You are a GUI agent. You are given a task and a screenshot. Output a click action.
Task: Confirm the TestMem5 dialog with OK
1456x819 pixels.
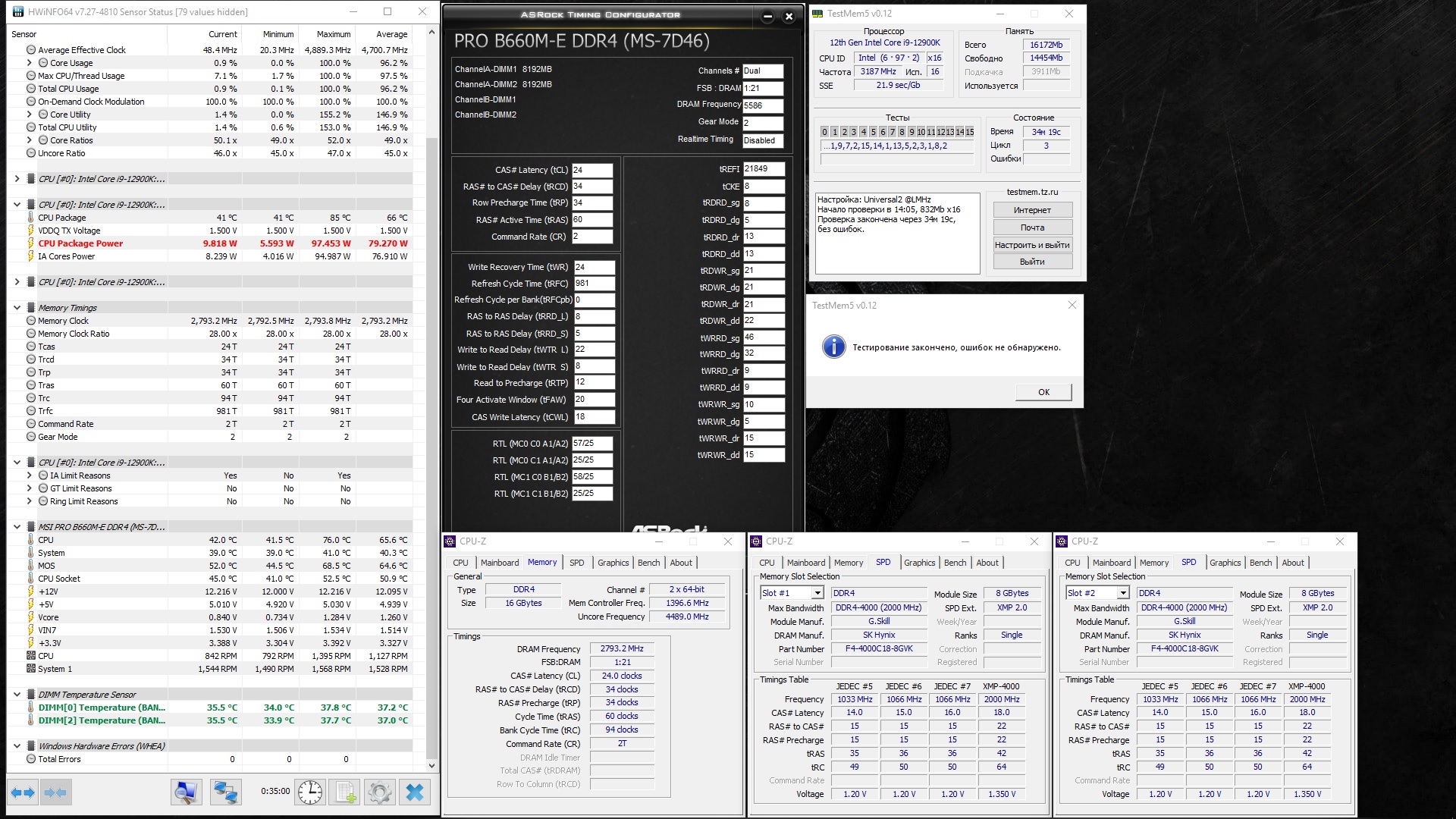[x=1043, y=392]
